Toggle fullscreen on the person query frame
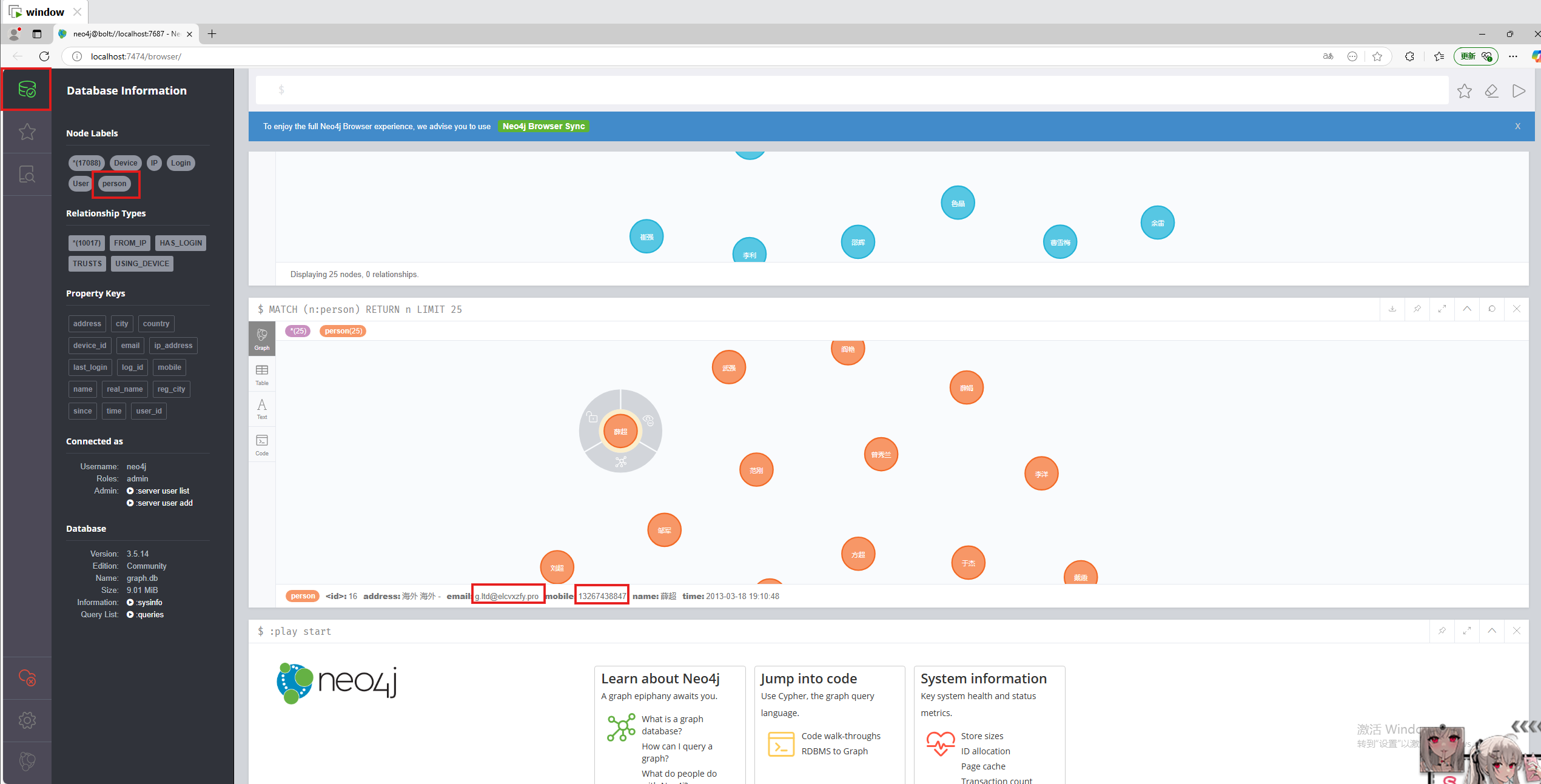The width and height of the screenshot is (1541, 784). click(1442, 309)
